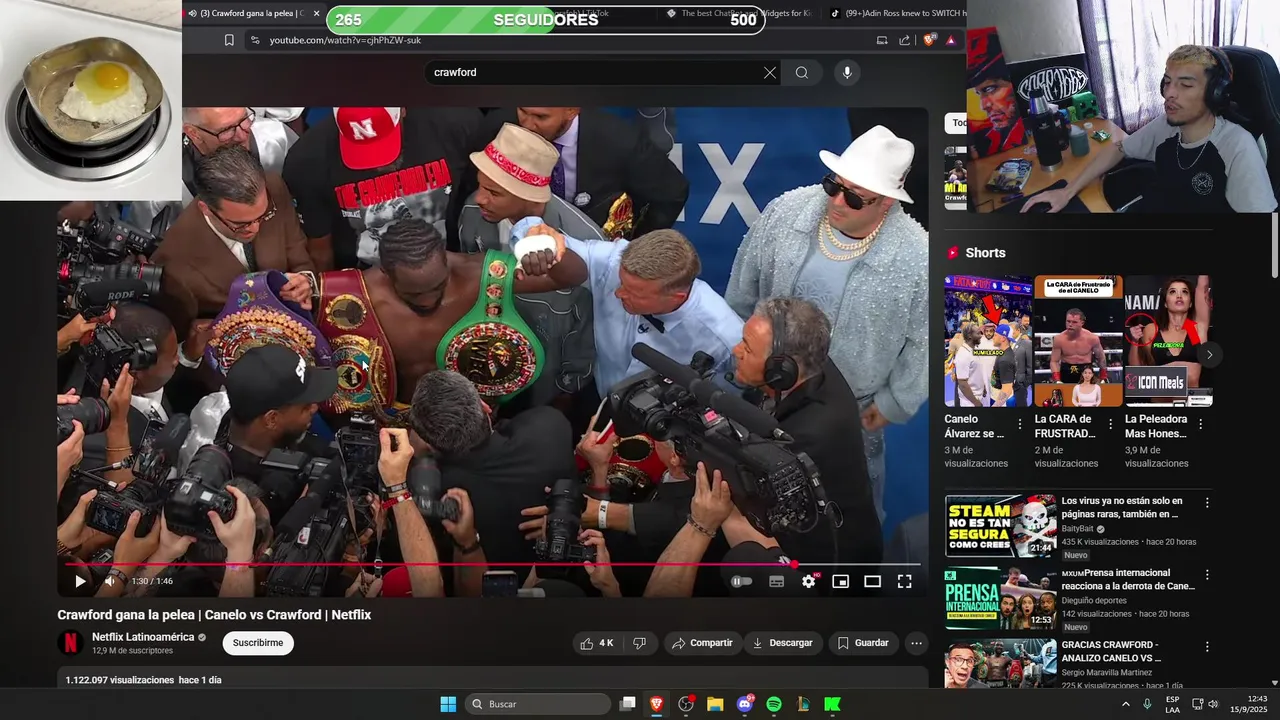
Task: Click the share page icon in address bar
Action: [x=905, y=40]
